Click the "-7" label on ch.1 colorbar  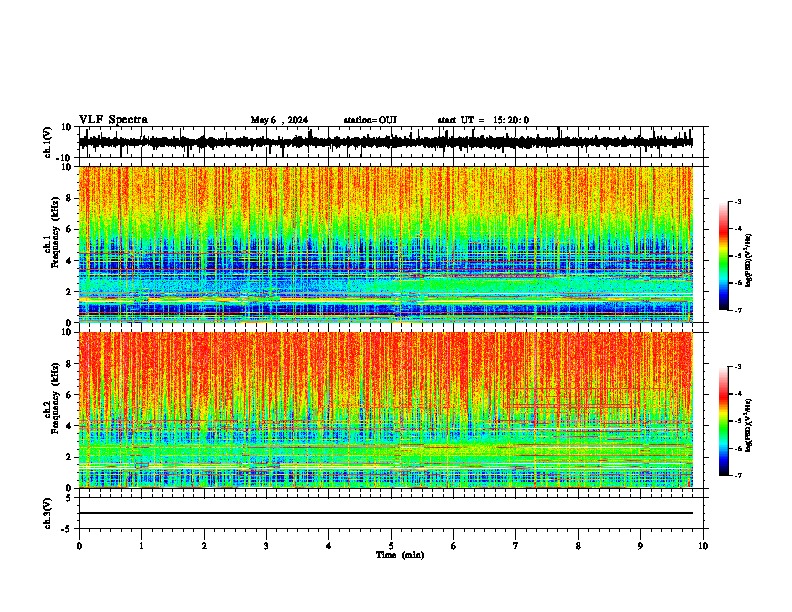click(738, 310)
